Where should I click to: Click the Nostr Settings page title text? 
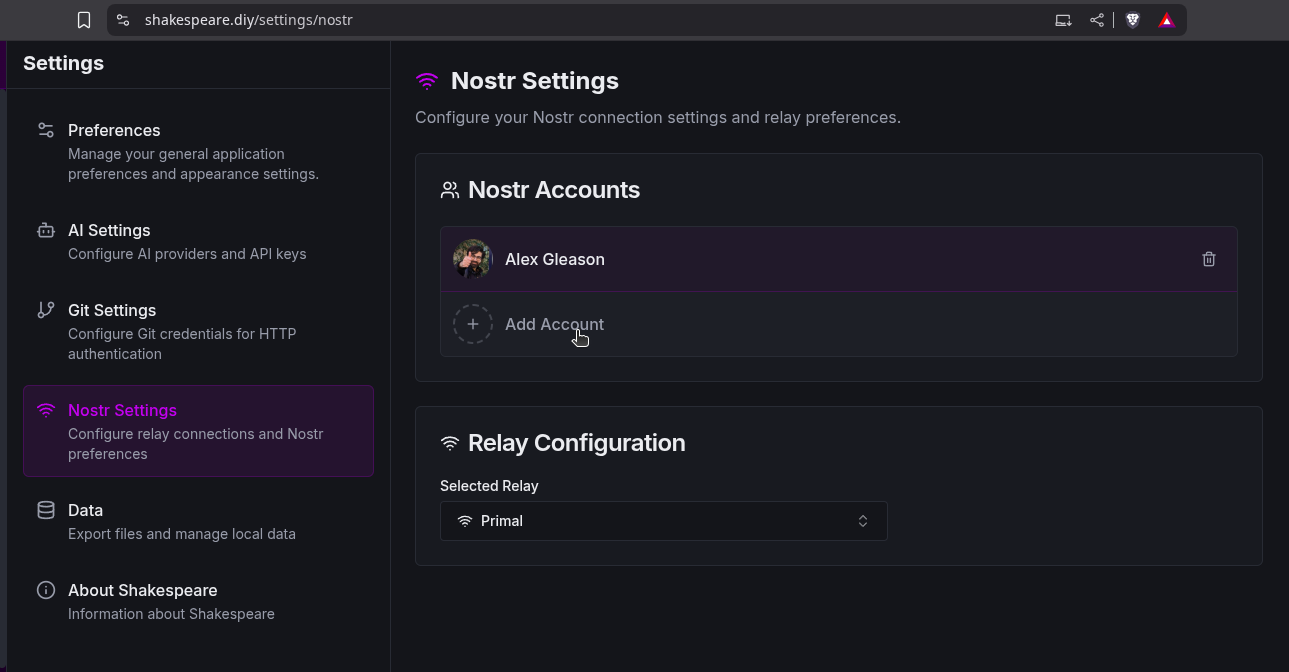(x=535, y=81)
